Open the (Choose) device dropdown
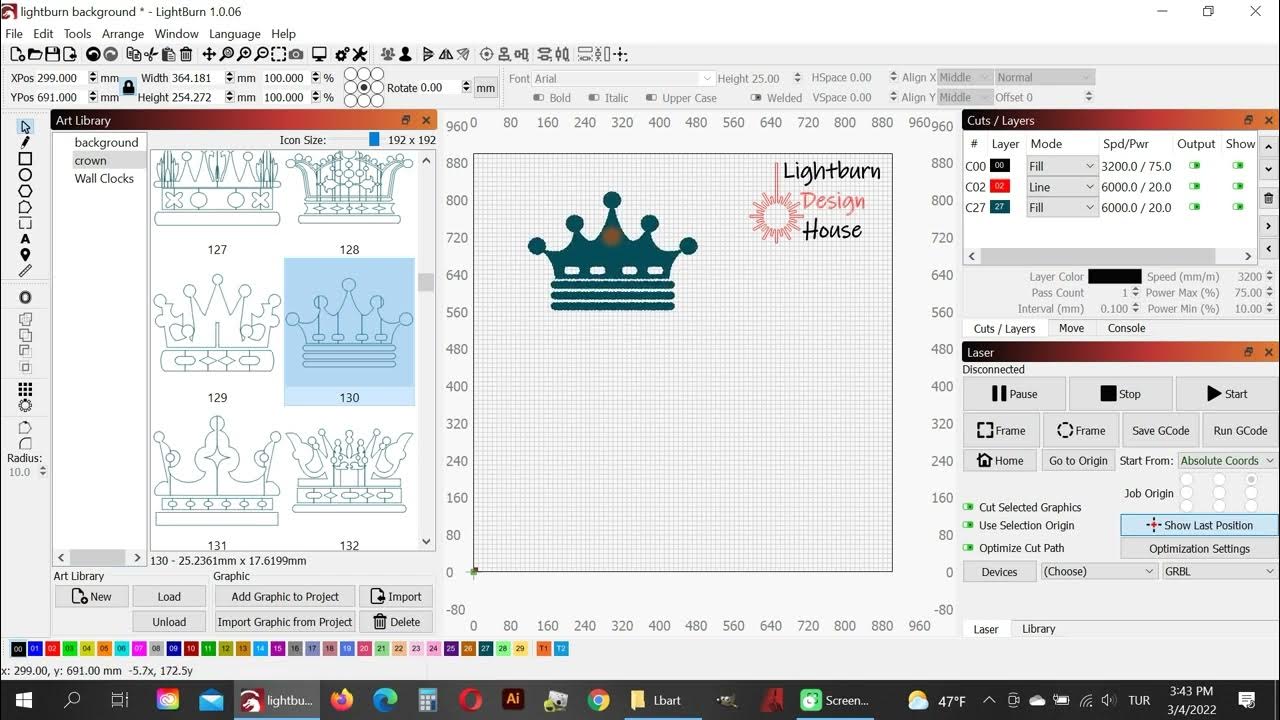1280x720 pixels. 1098,572
